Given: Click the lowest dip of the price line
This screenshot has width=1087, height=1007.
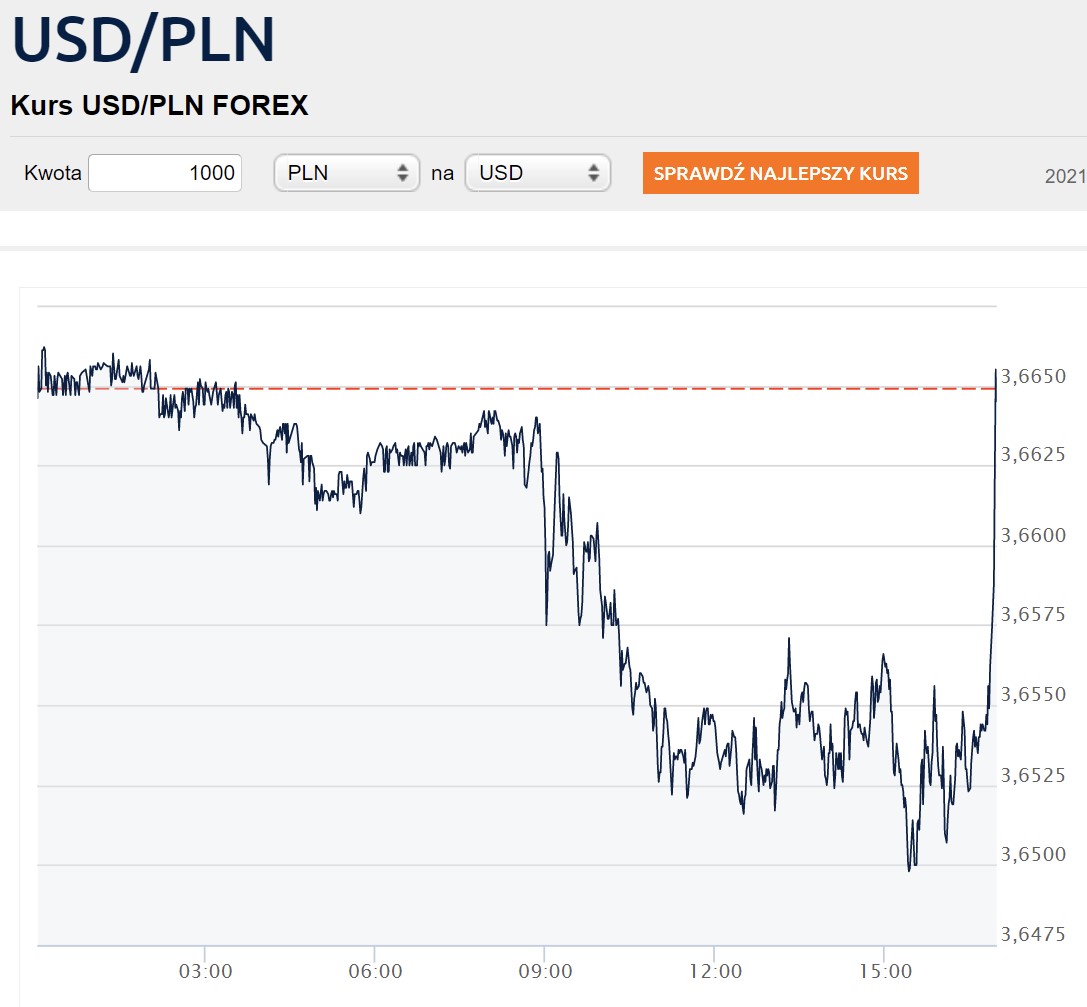Looking at the screenshot, I should pos(911,868).
